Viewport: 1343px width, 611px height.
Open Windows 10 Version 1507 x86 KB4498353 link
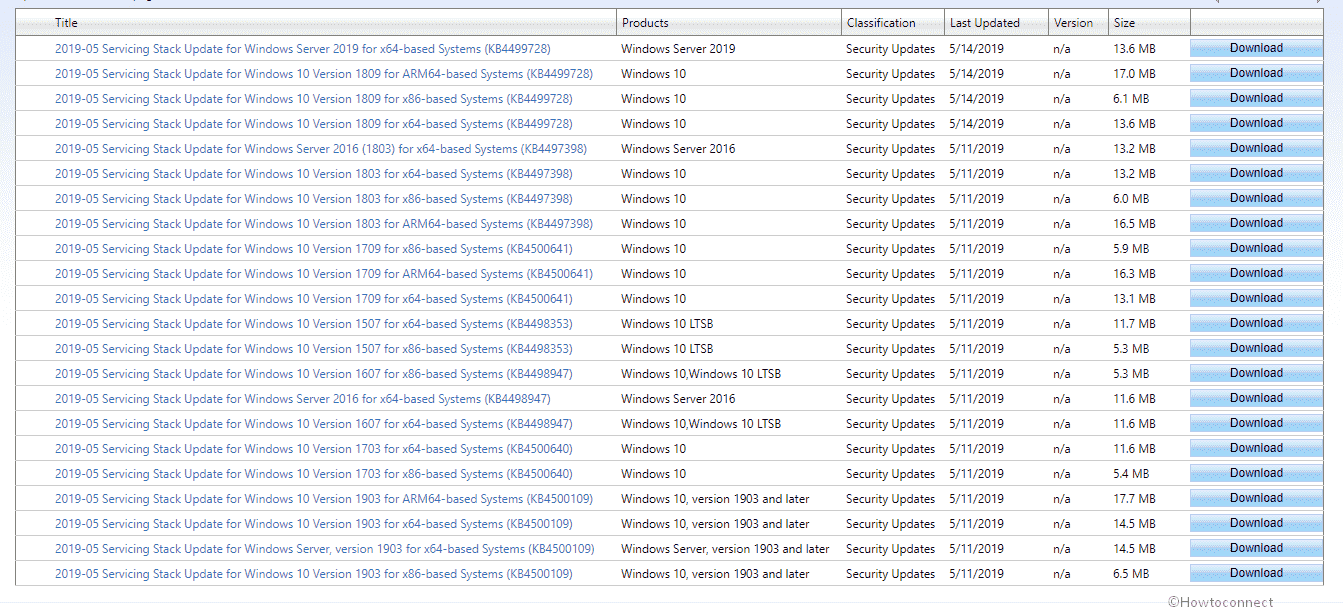point(314,349)
